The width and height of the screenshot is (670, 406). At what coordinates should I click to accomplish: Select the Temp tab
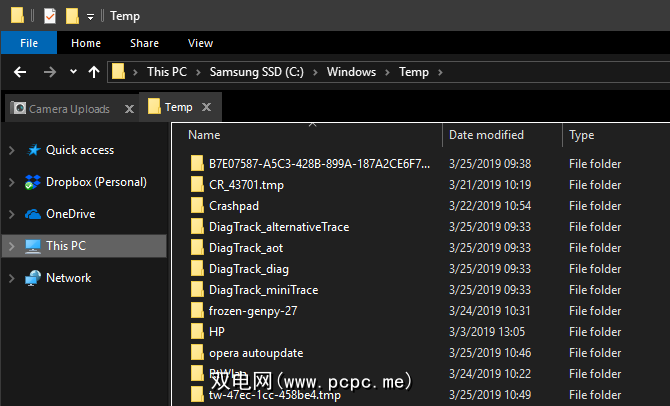(179, 107)
